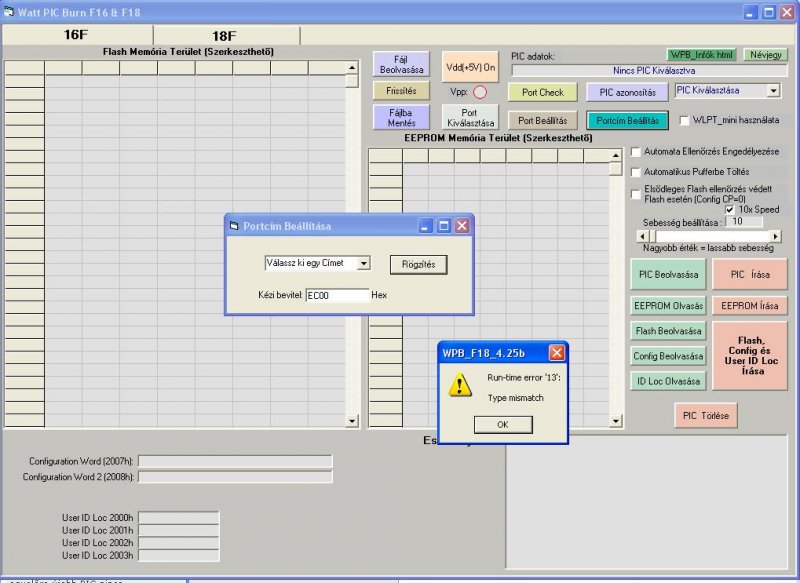Click the EEPROM Olvasás button
This screenshot has width=800, height=583.
click(x=668, y=306)
